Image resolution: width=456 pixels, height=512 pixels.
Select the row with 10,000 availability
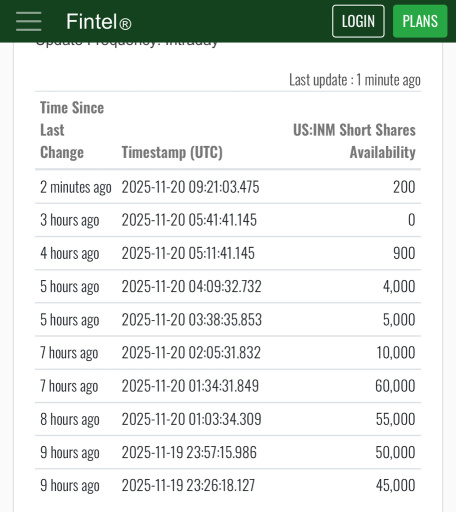(228, 353)
